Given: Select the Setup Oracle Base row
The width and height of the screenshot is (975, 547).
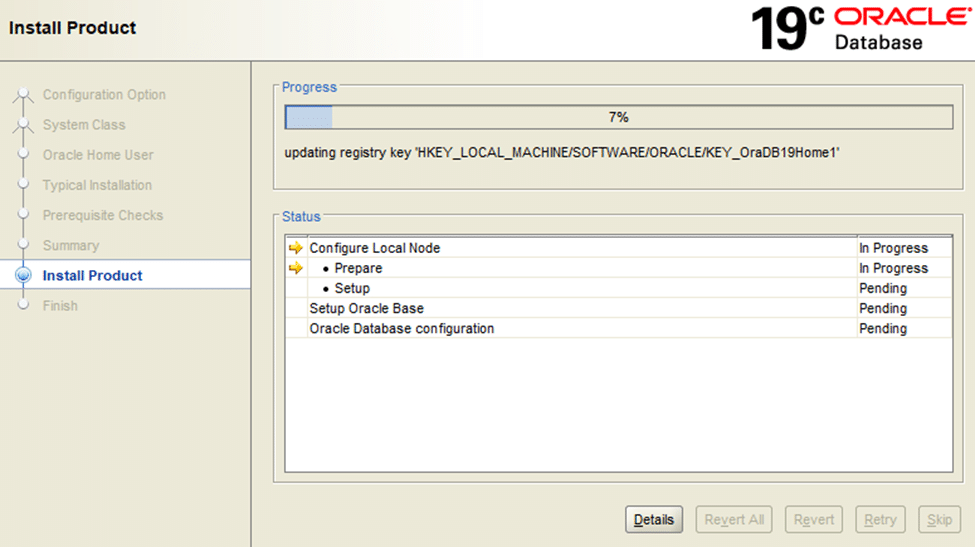Looking at the screenshot, I should tap(619, 308).
